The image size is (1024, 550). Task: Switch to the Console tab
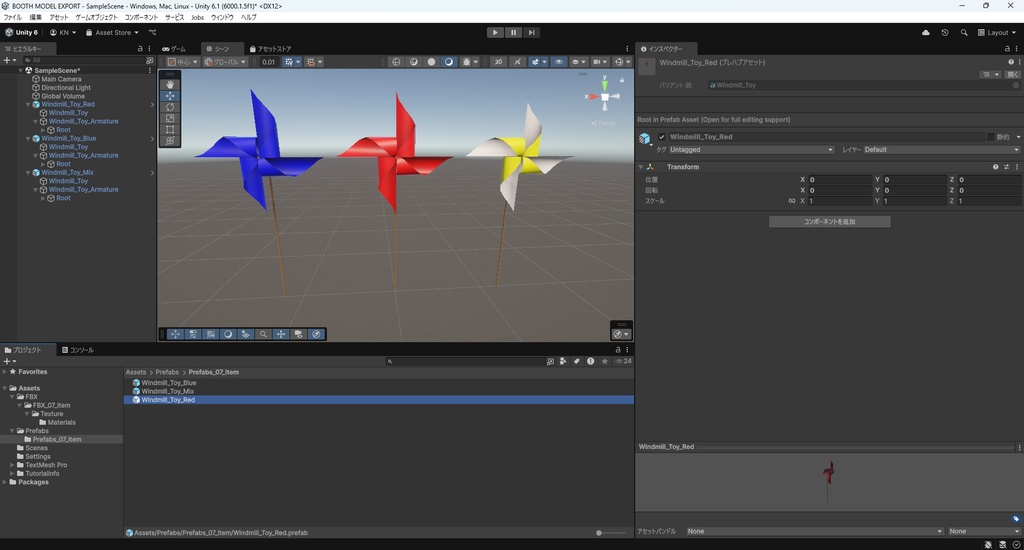pyautogui.click(x=77, y=350)
